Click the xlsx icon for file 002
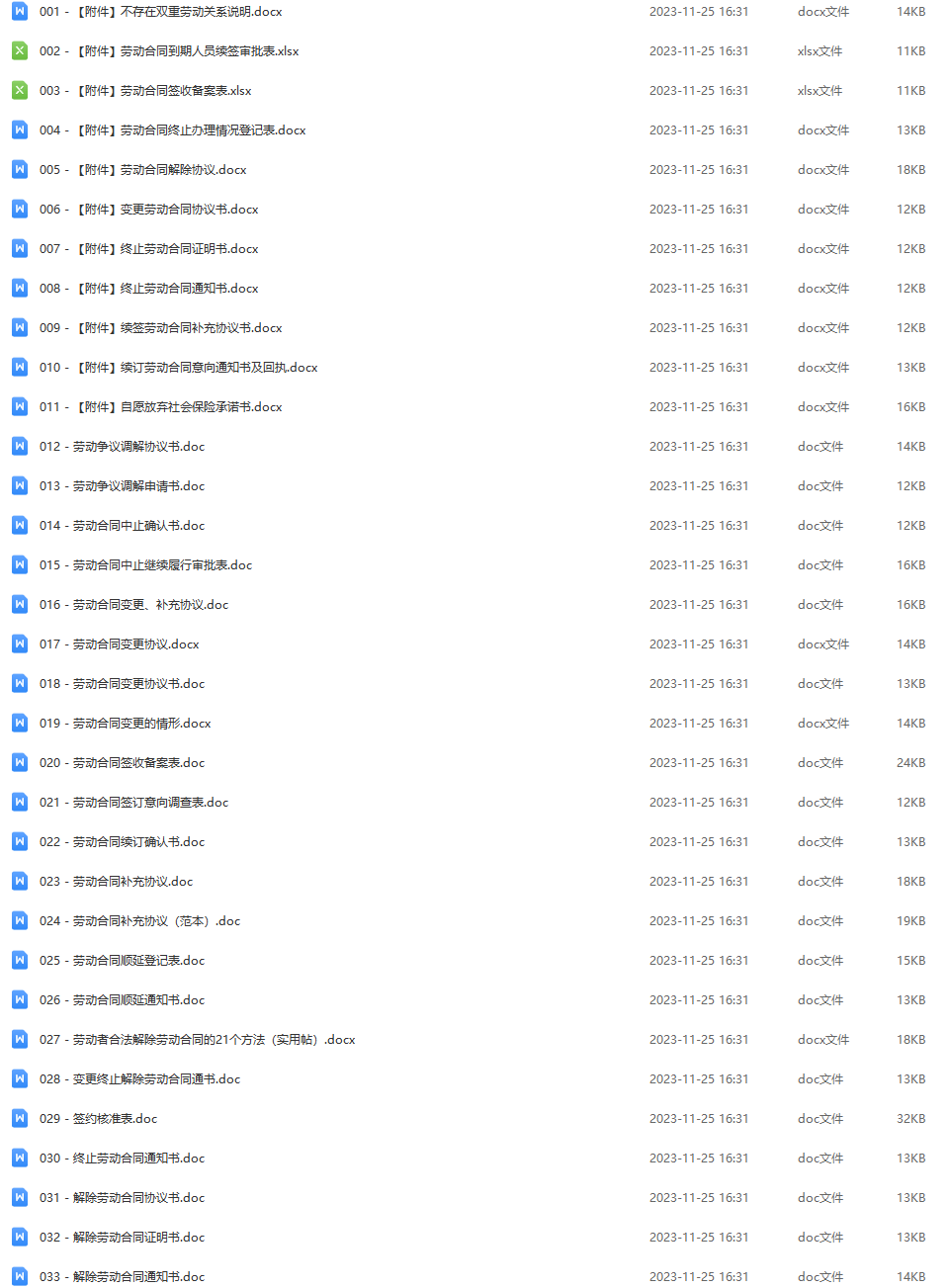The image size is (949, 1288). 20,50
